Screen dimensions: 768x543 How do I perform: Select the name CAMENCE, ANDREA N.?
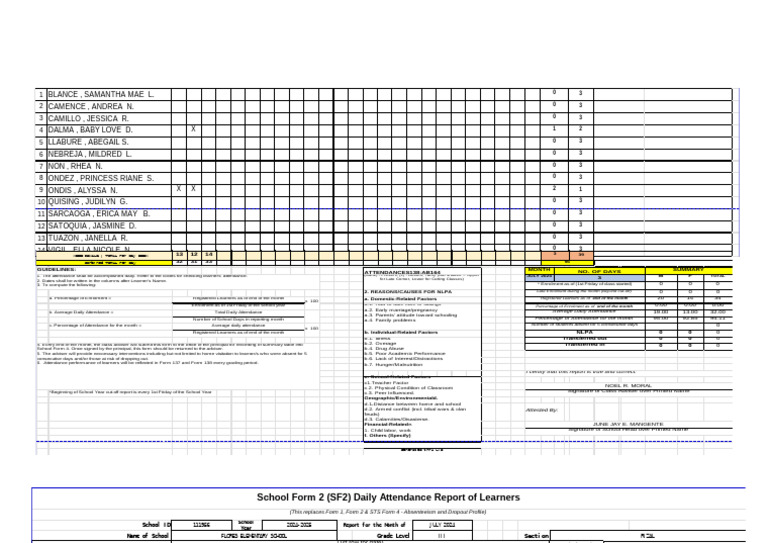[x=91, y=107]
